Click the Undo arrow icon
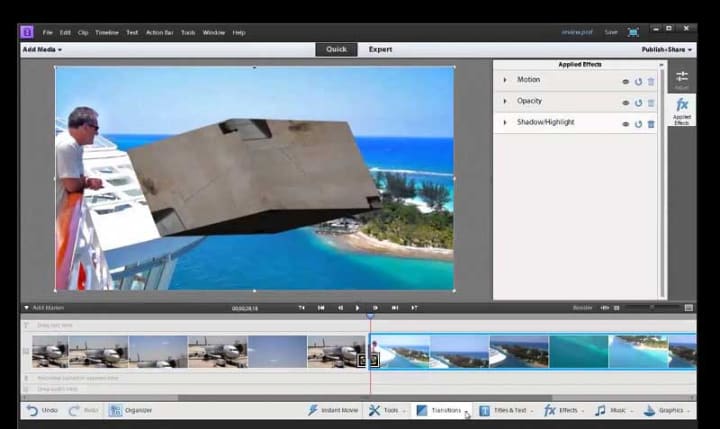 click(32, 410)
